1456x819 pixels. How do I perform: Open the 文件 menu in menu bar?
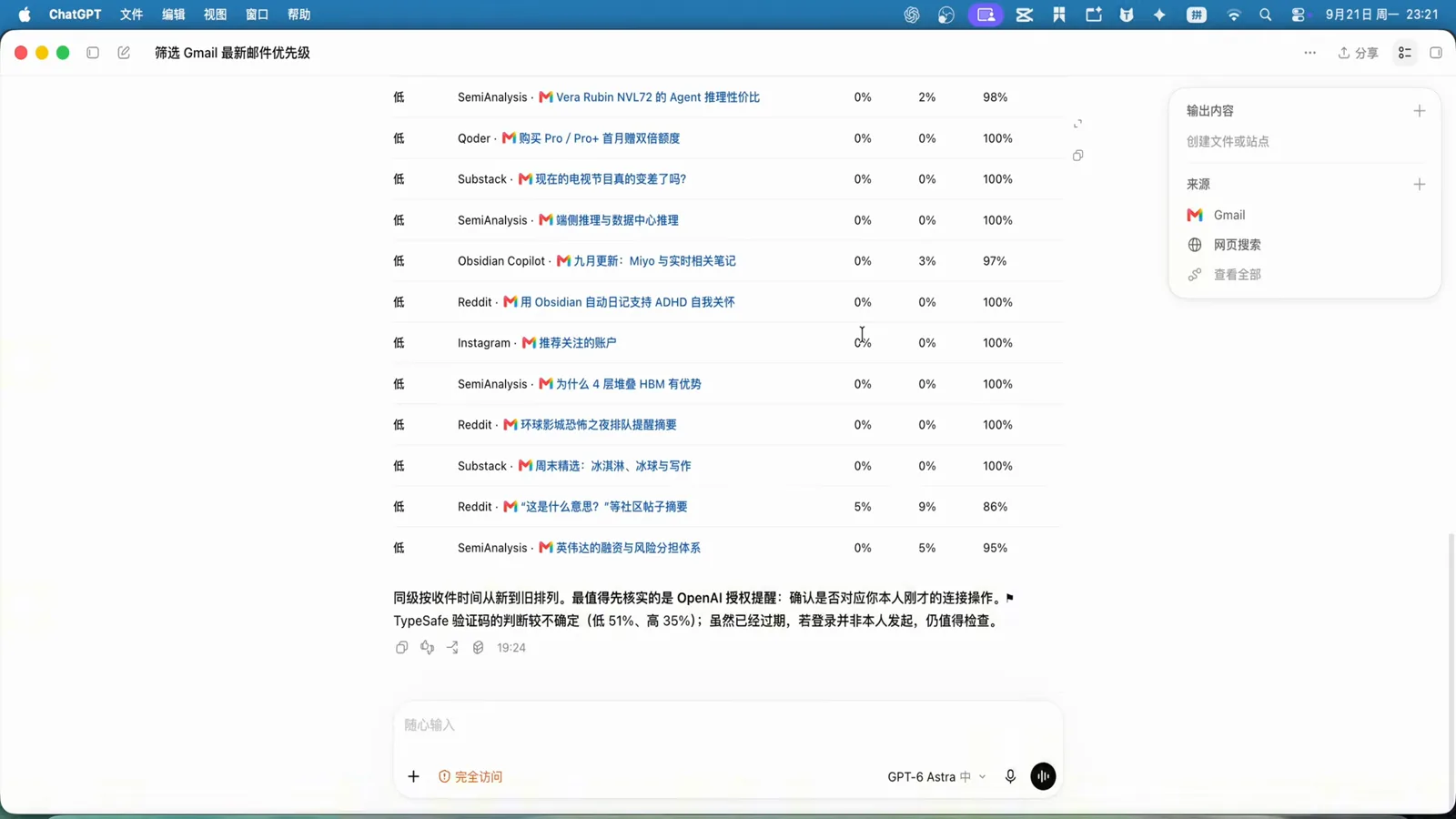click(x=132, y=15)
